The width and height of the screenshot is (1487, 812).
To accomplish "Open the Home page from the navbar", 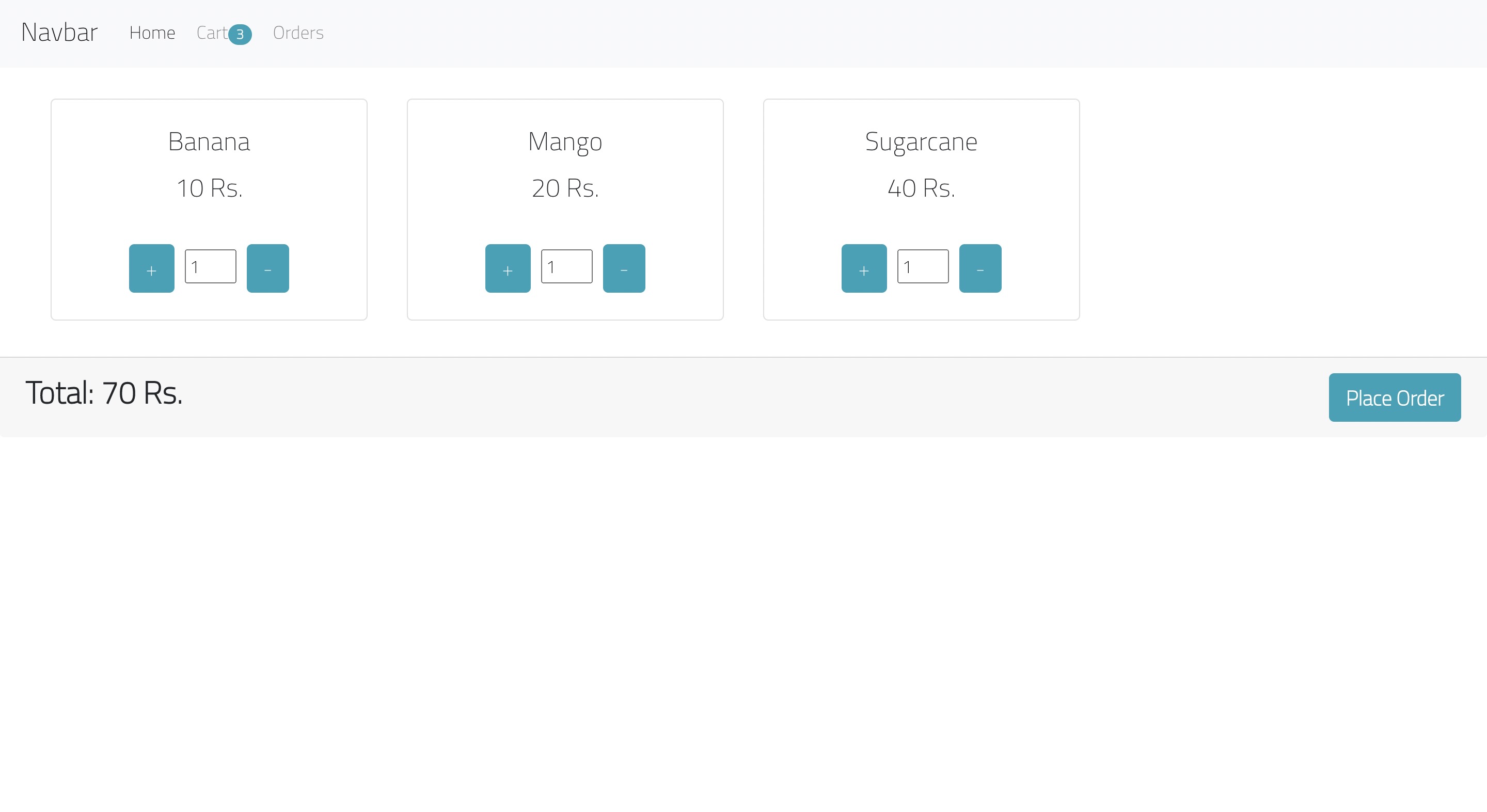I will 152,33.
